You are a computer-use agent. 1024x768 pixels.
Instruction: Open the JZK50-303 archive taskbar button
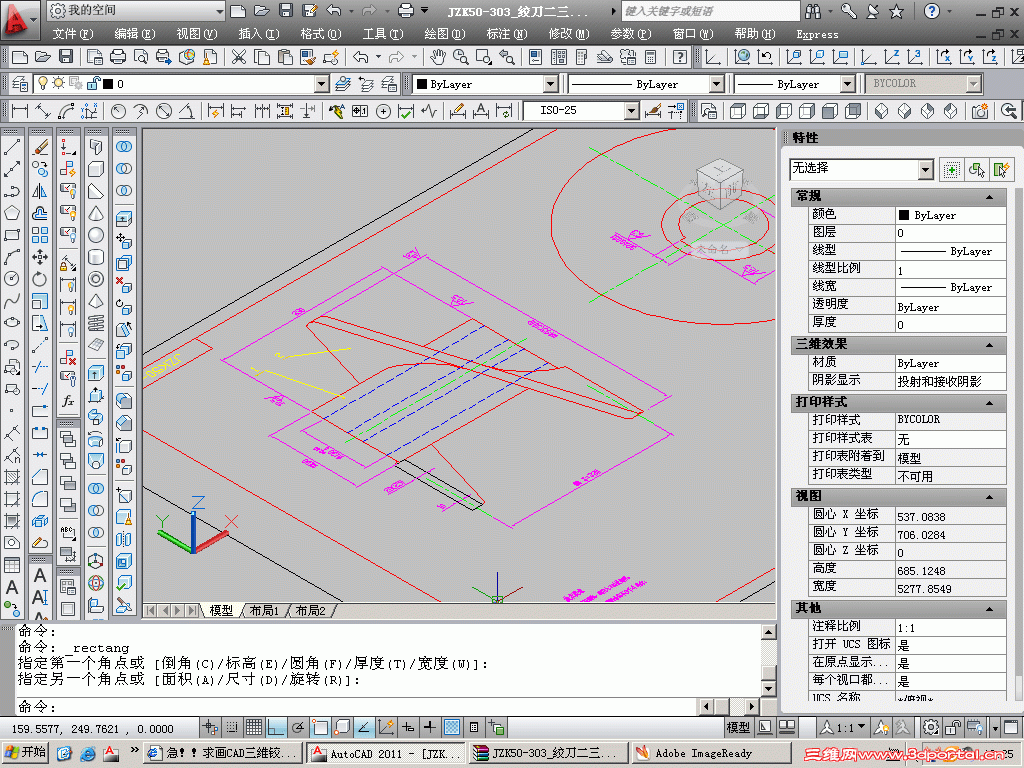coord(547,753)
